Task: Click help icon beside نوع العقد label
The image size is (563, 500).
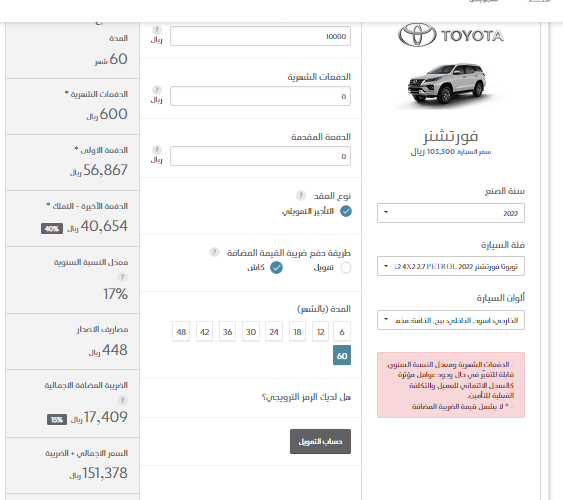Action: pos(301,196)
